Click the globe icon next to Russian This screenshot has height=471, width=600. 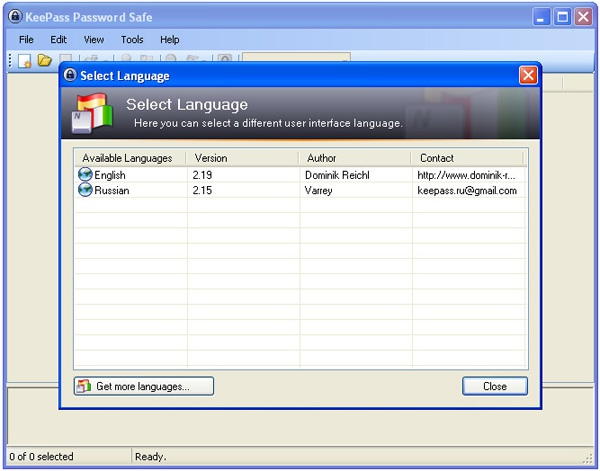pyautogui.click(x=85, y=190)
